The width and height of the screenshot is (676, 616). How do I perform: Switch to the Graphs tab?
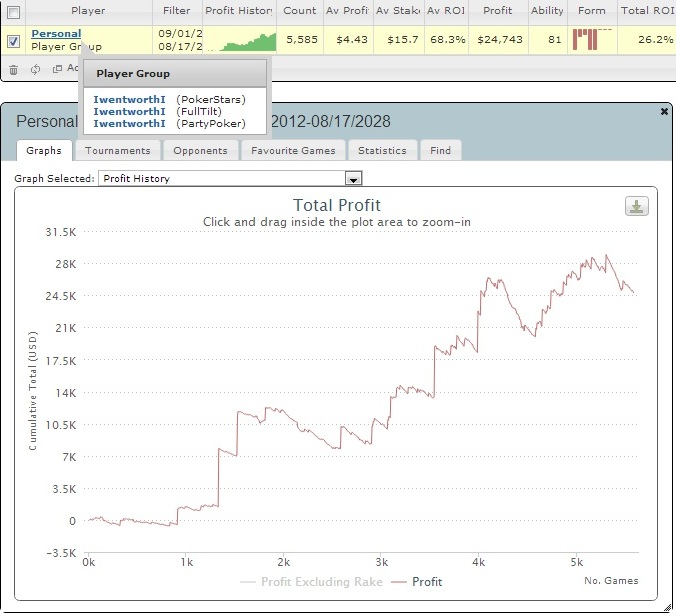(x=44, y=150)
